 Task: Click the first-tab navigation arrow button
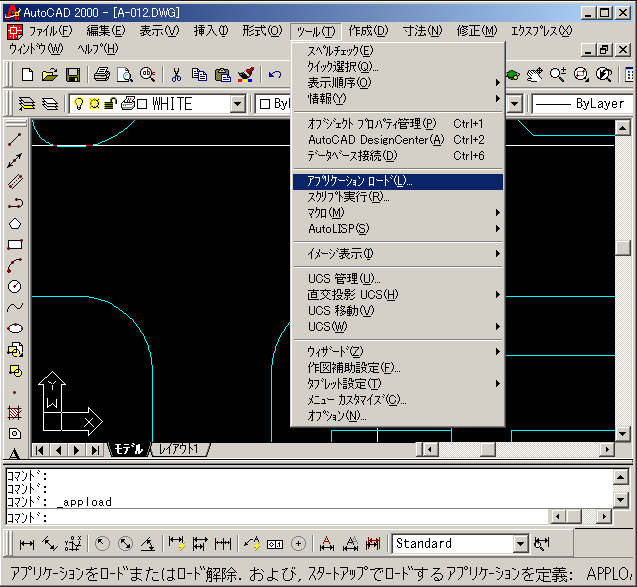click(40, 450)
